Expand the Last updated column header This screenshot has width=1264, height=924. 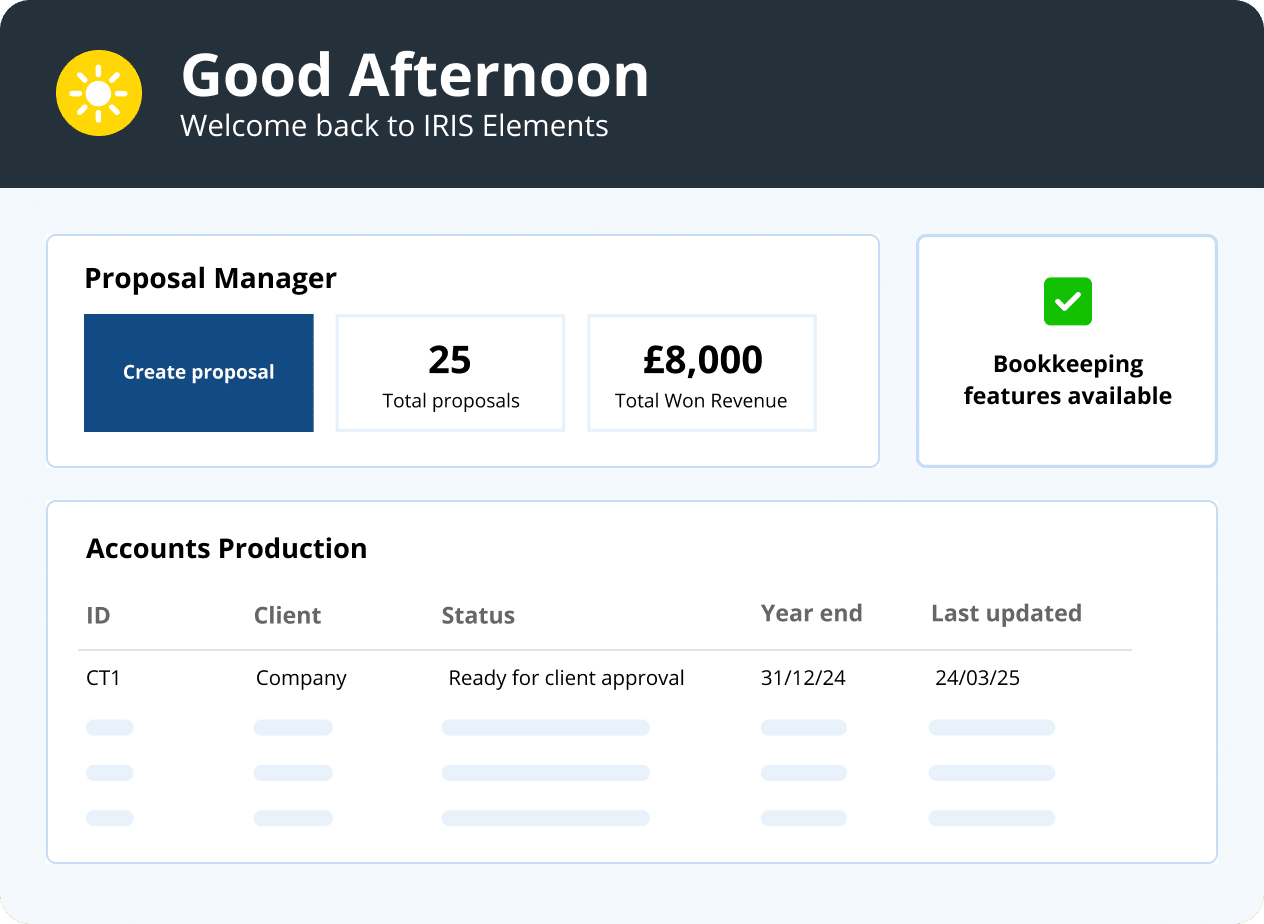pos(1006,612)
